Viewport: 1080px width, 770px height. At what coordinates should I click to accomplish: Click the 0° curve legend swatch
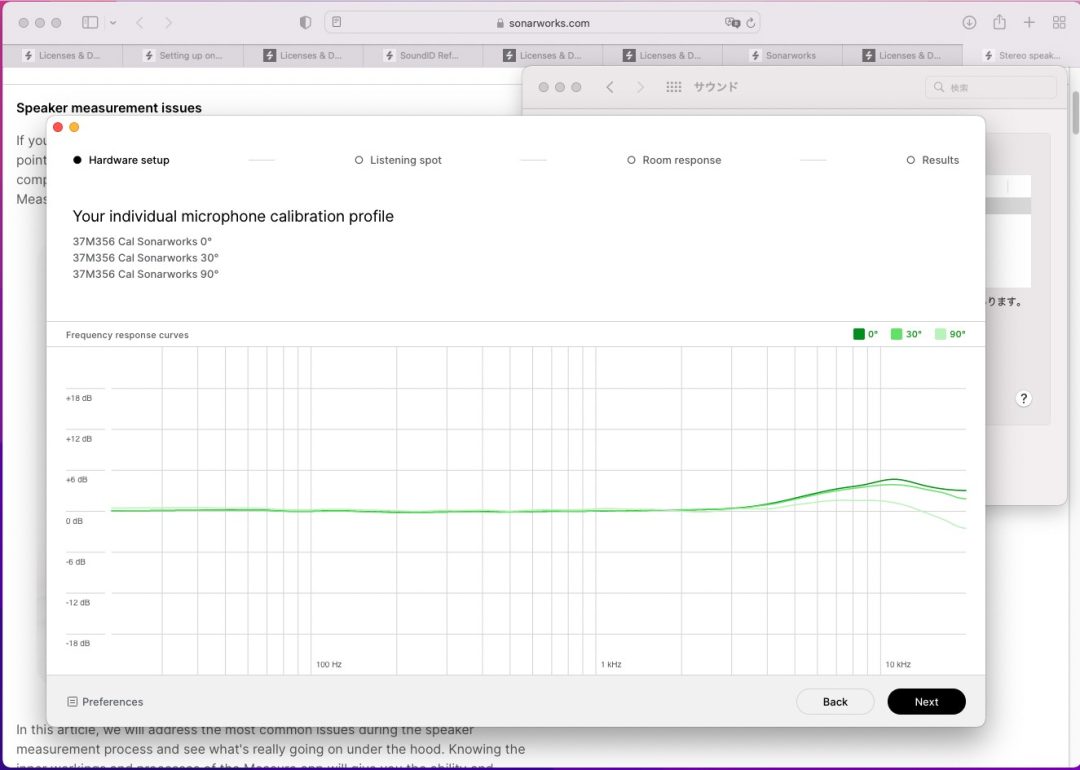coord(859,334)
